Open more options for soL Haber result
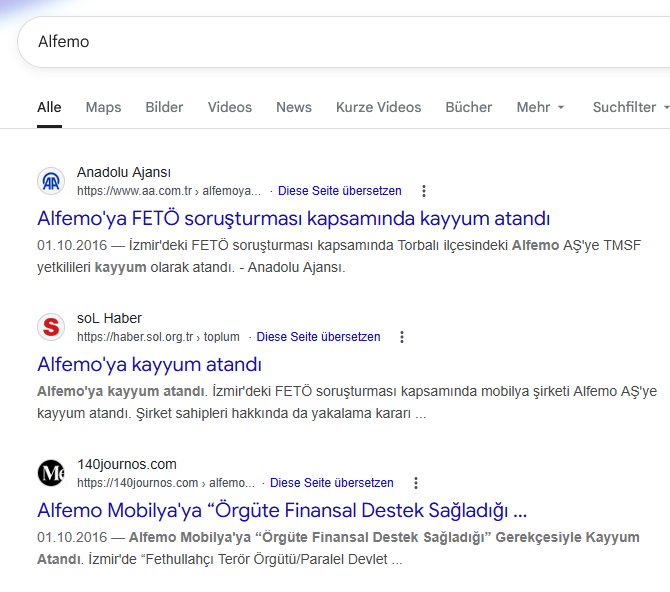670x592 pixels. point(402,337)
